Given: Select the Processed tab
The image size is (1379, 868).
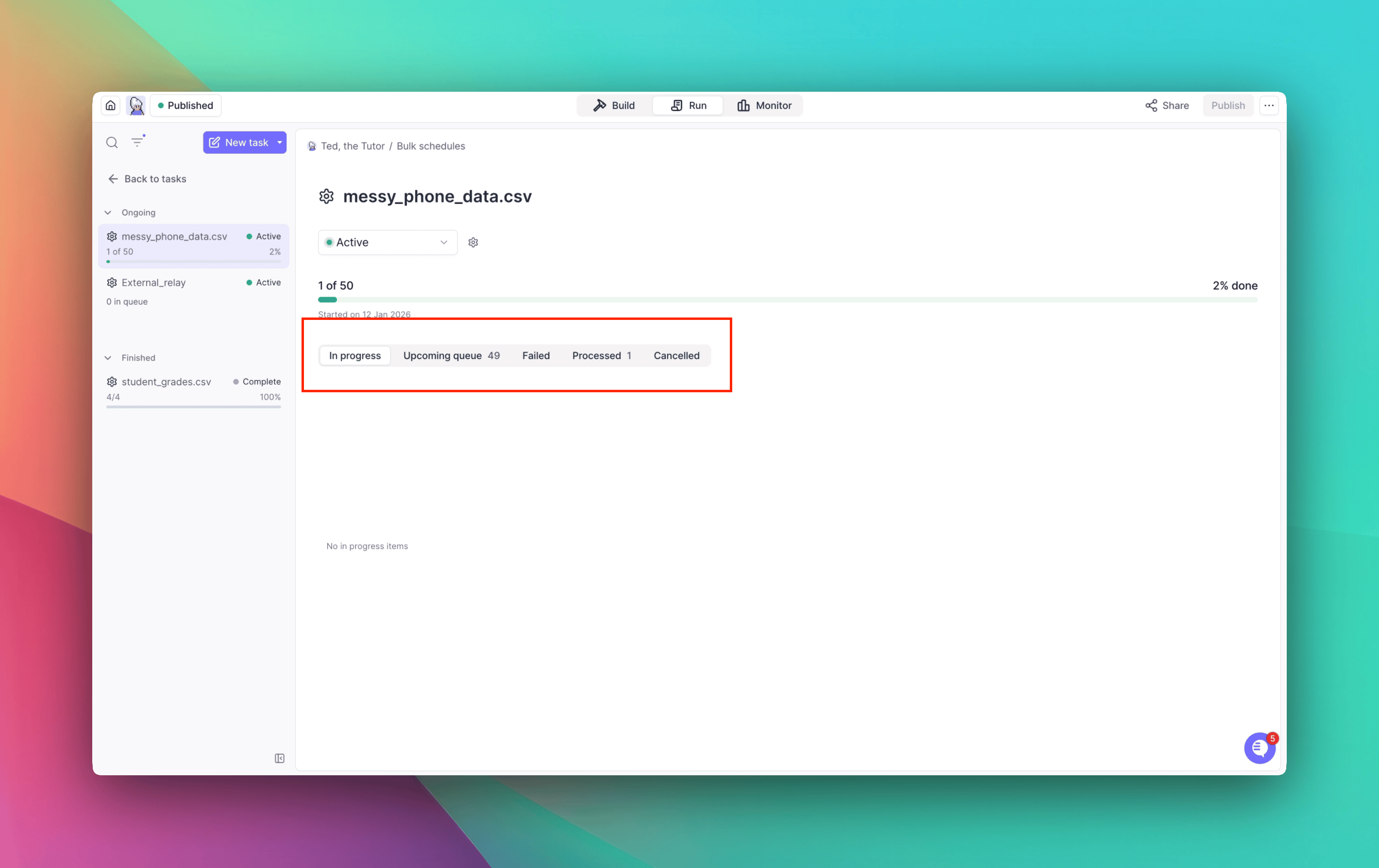Looking at the screenshot, I should pos(601,355).
